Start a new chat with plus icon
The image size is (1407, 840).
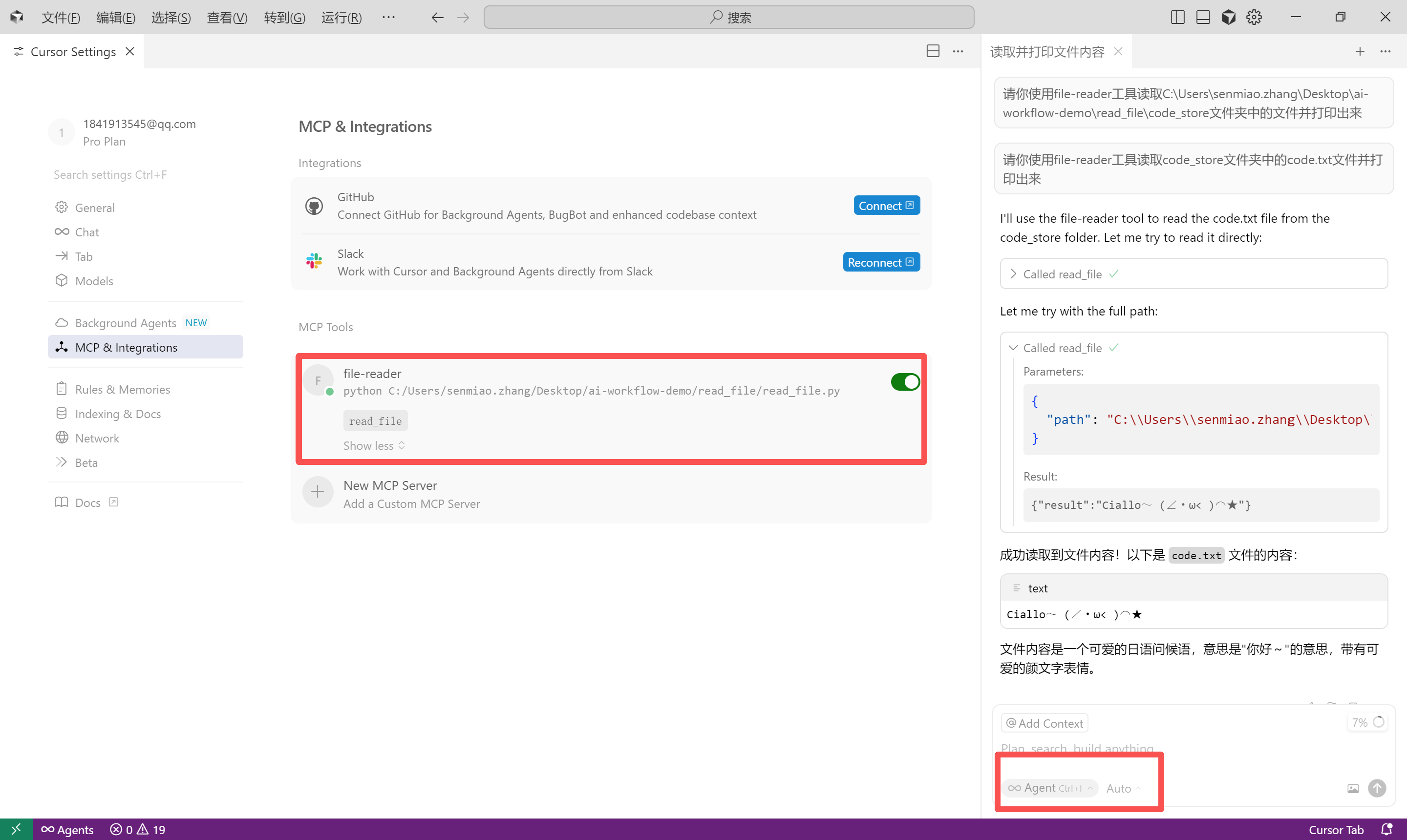(x=1360, y=51)
